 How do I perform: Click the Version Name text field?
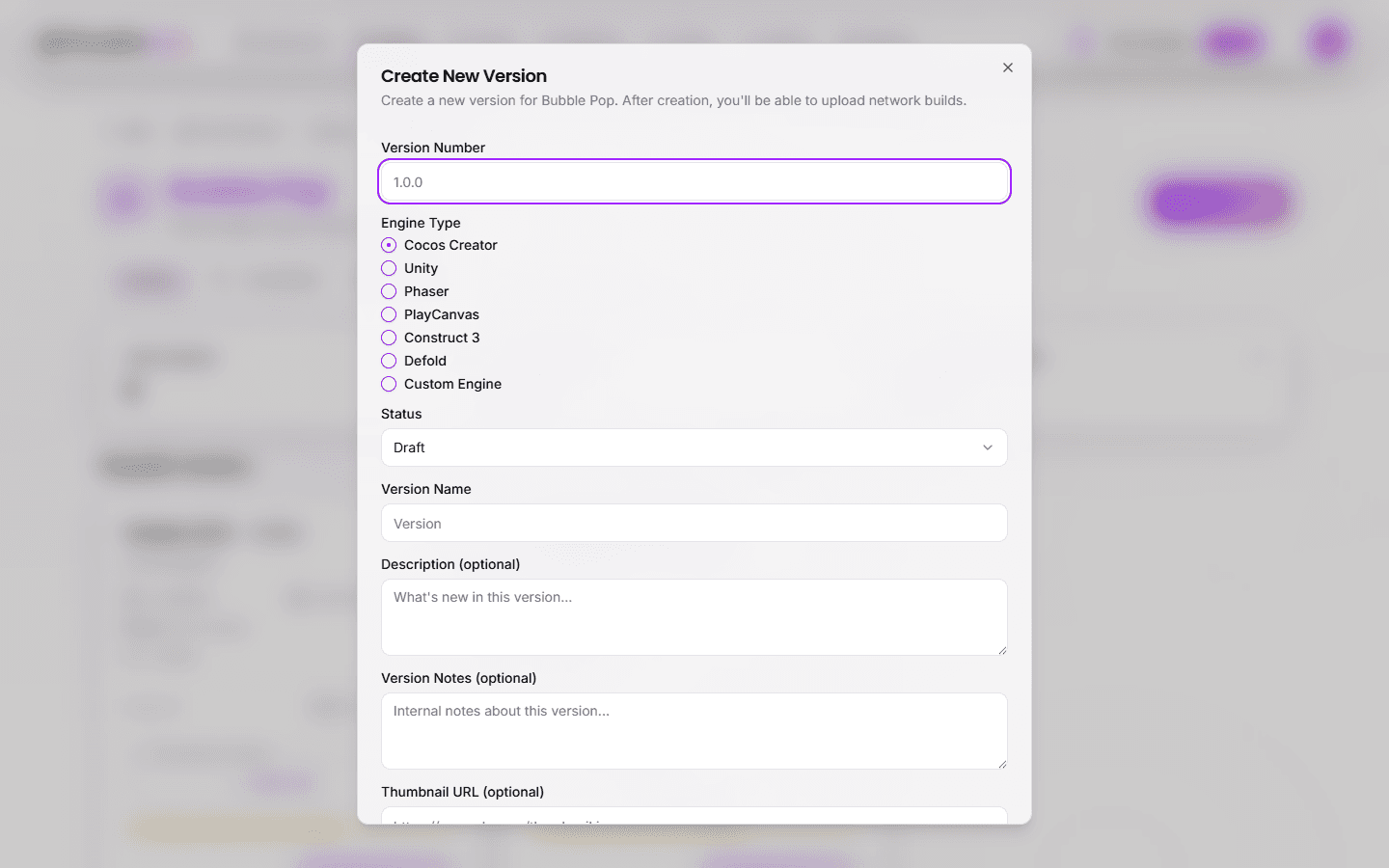(694, 523)
